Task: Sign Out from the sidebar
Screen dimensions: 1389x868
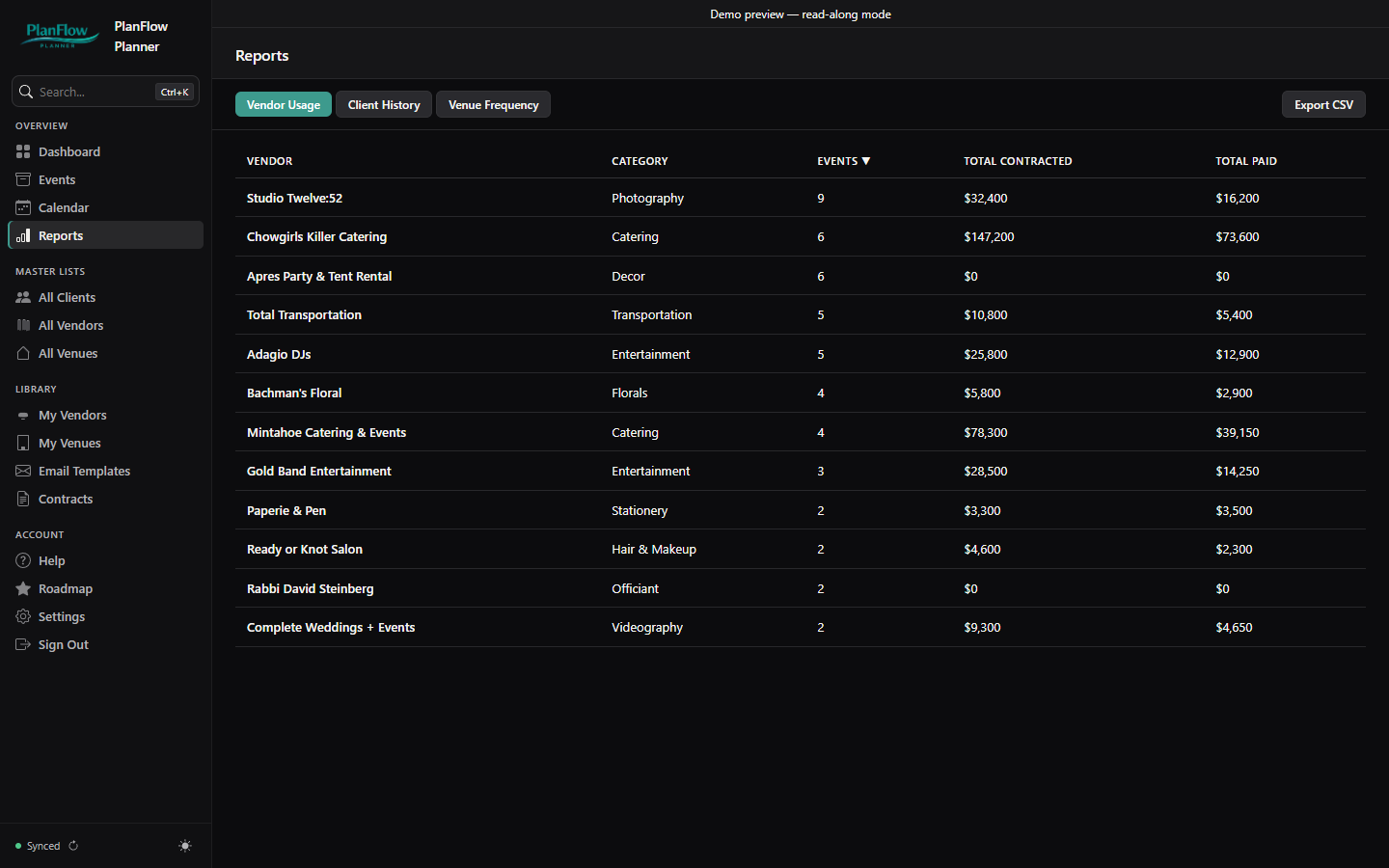Action: click(x=63, y=644)
